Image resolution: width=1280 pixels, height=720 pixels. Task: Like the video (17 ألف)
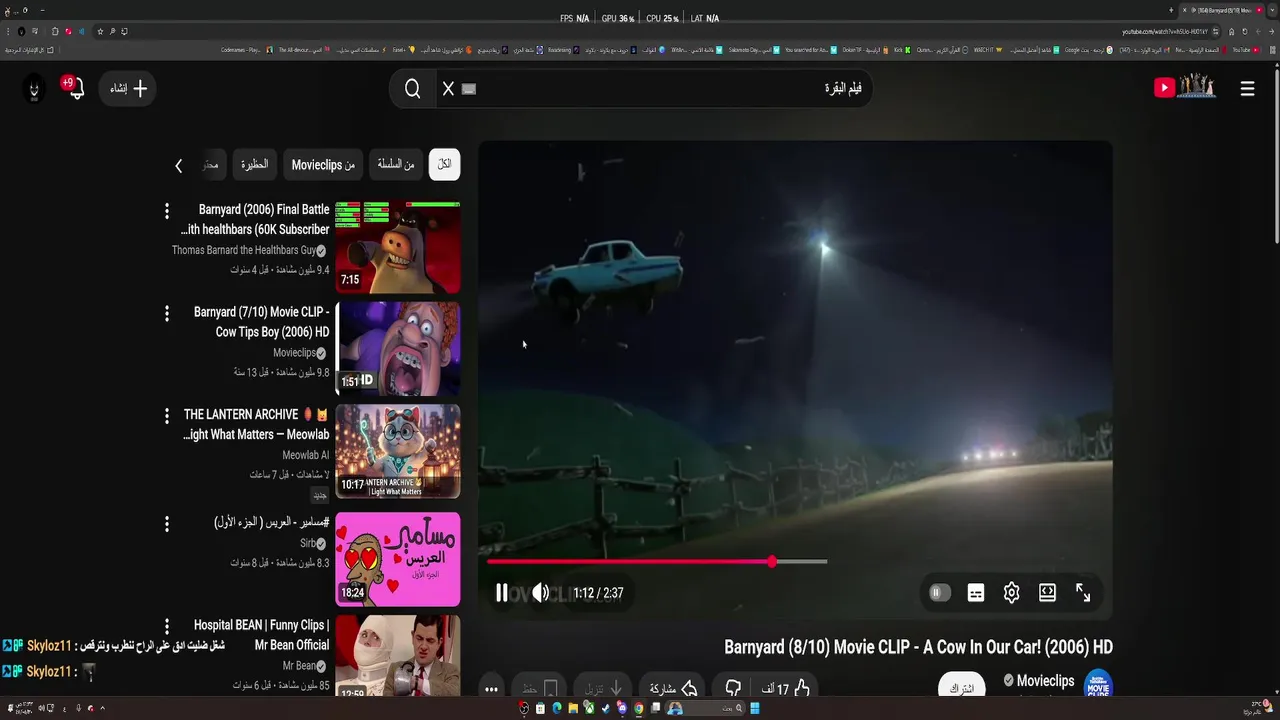786,688
